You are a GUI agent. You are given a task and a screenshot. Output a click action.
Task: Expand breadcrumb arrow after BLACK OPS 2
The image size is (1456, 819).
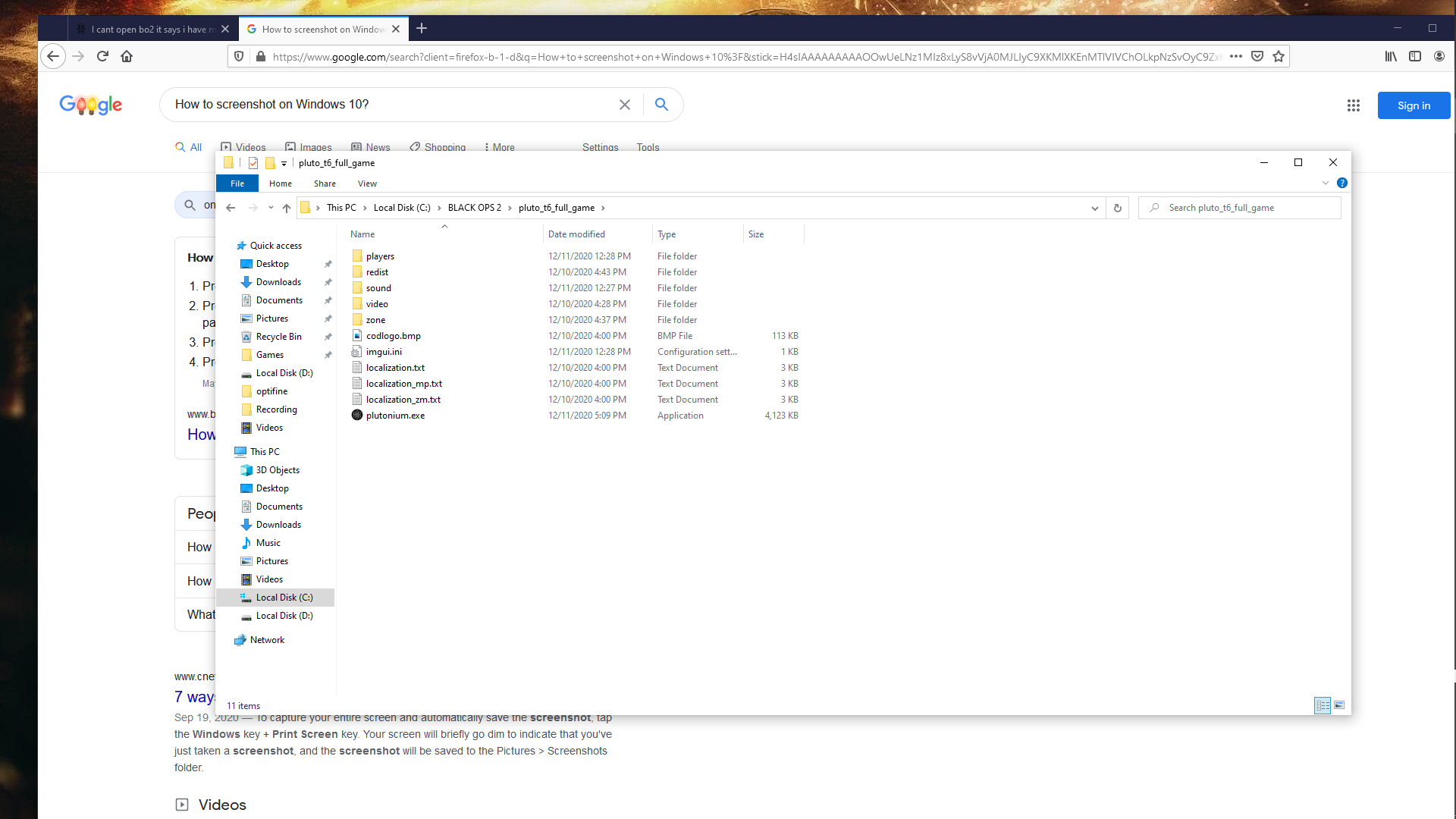coord(510,208)
